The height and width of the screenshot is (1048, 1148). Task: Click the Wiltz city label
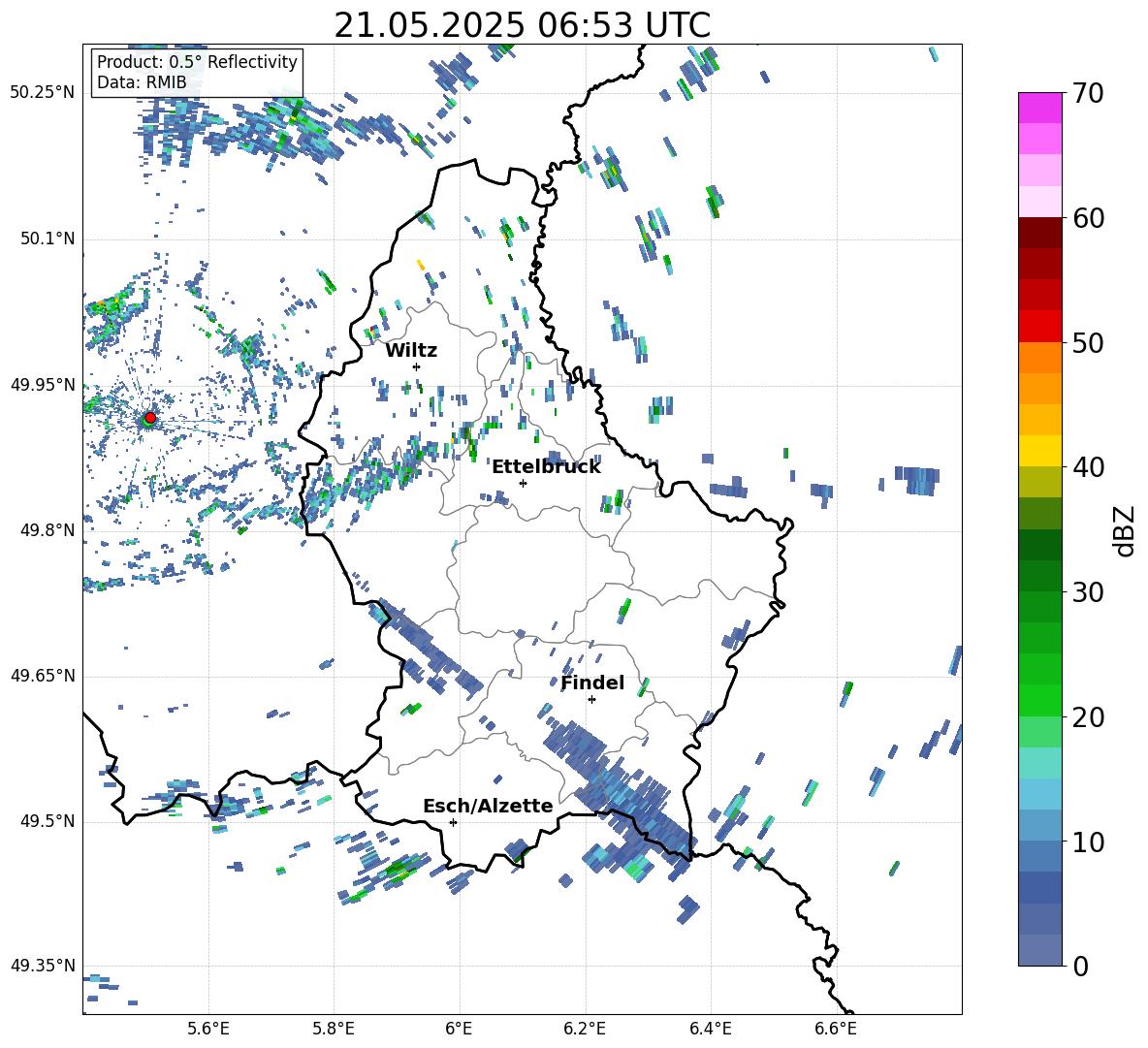[411, 351]
